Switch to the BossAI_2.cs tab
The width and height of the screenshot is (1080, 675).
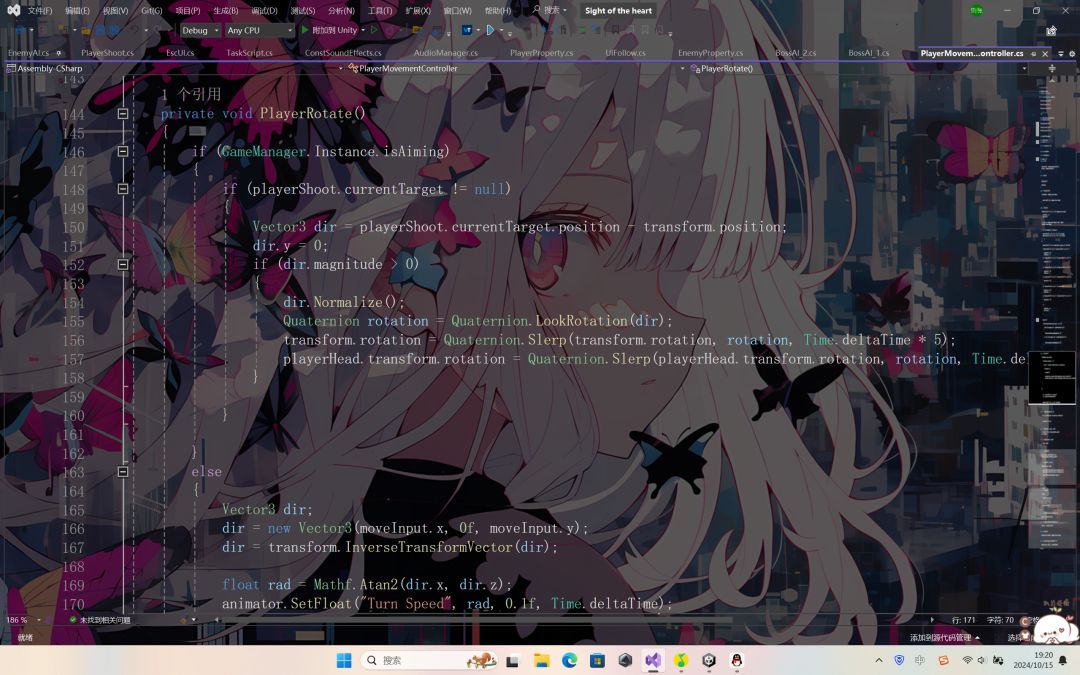click(x=796, y=52)
